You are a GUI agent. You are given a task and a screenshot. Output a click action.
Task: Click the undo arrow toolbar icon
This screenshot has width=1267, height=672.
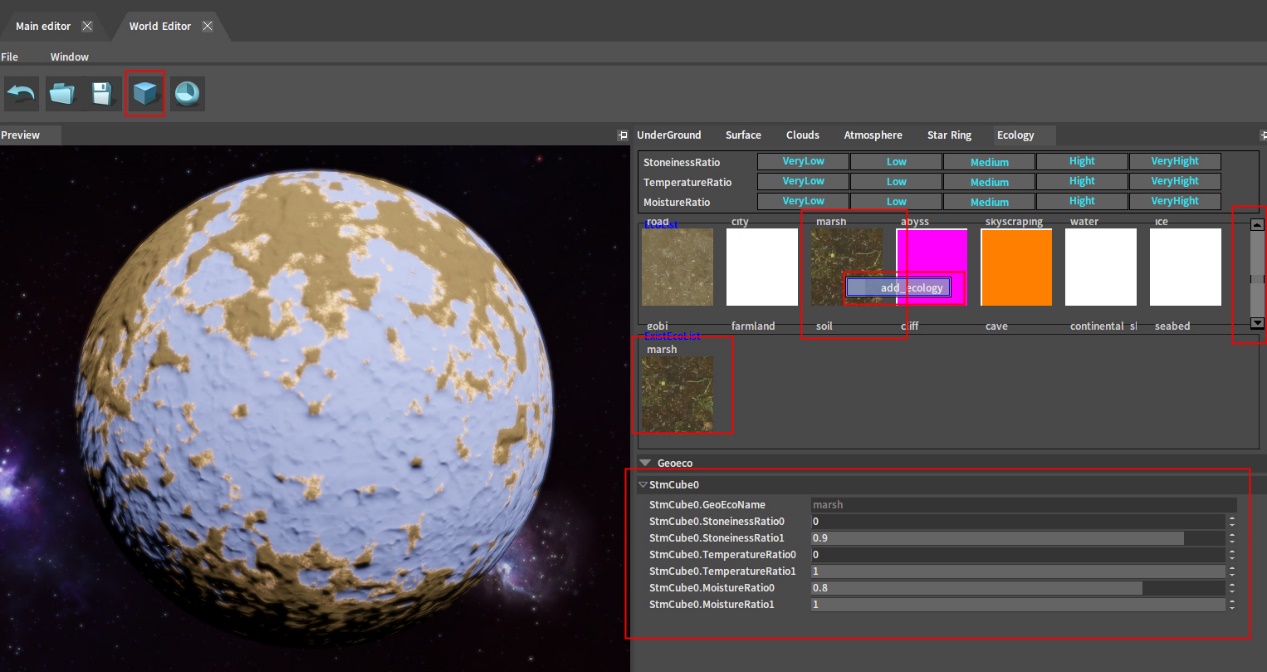(x=21, y=94)
